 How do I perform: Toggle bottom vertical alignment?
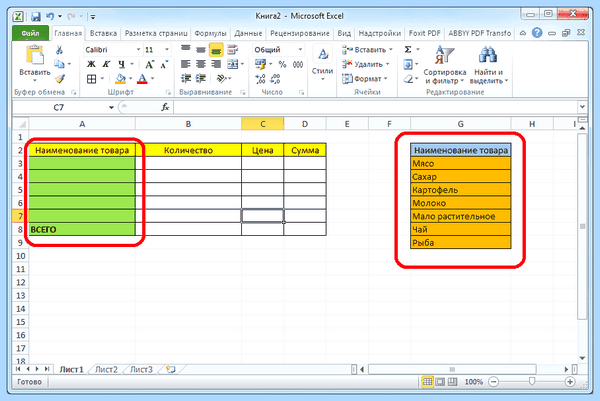[x=216, y=50]
